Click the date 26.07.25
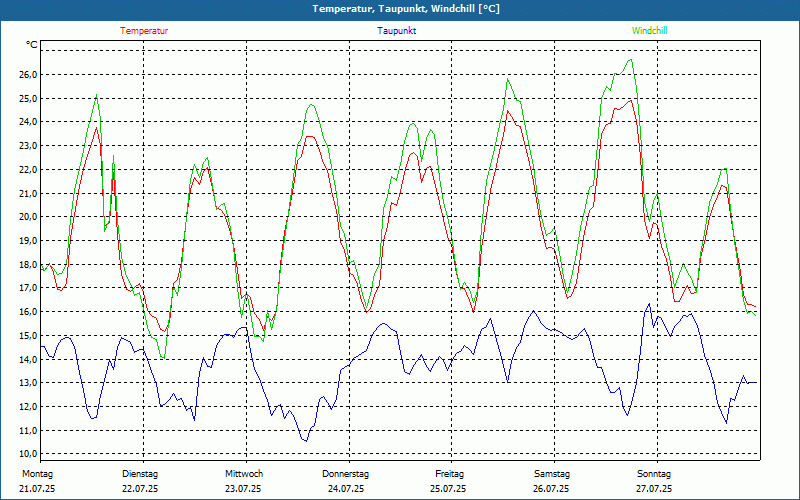The width and height of the screenshot is (800, 500). click(x=551, y=489)
